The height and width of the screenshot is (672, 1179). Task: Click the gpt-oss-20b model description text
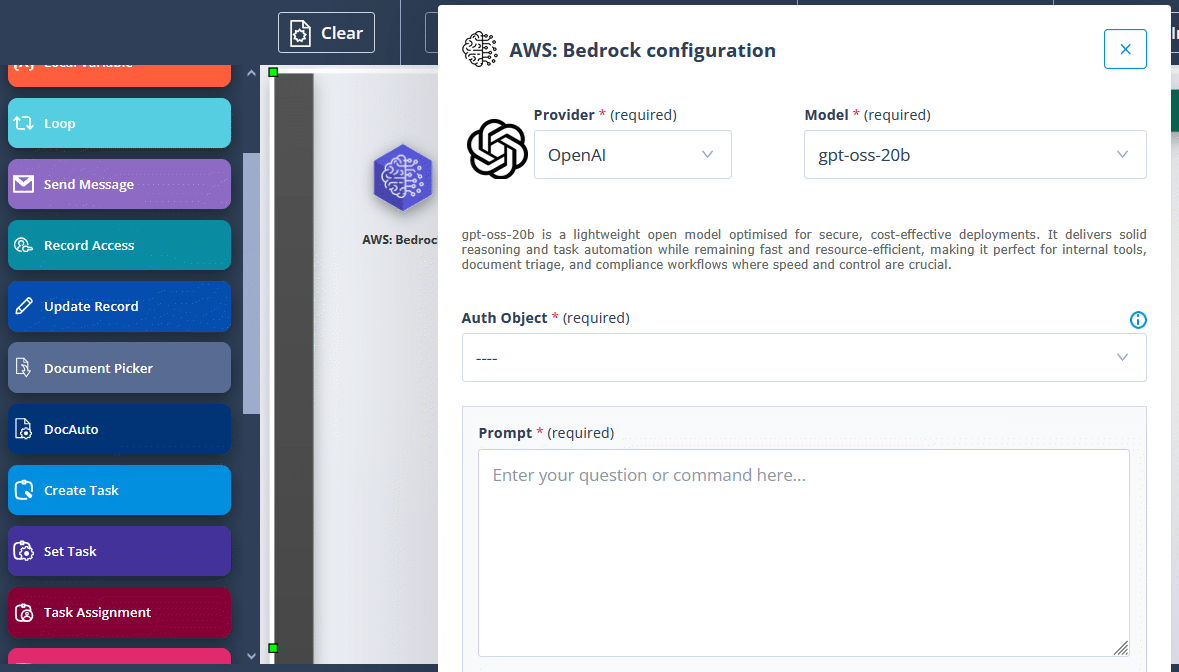click(x=804, y=250)
